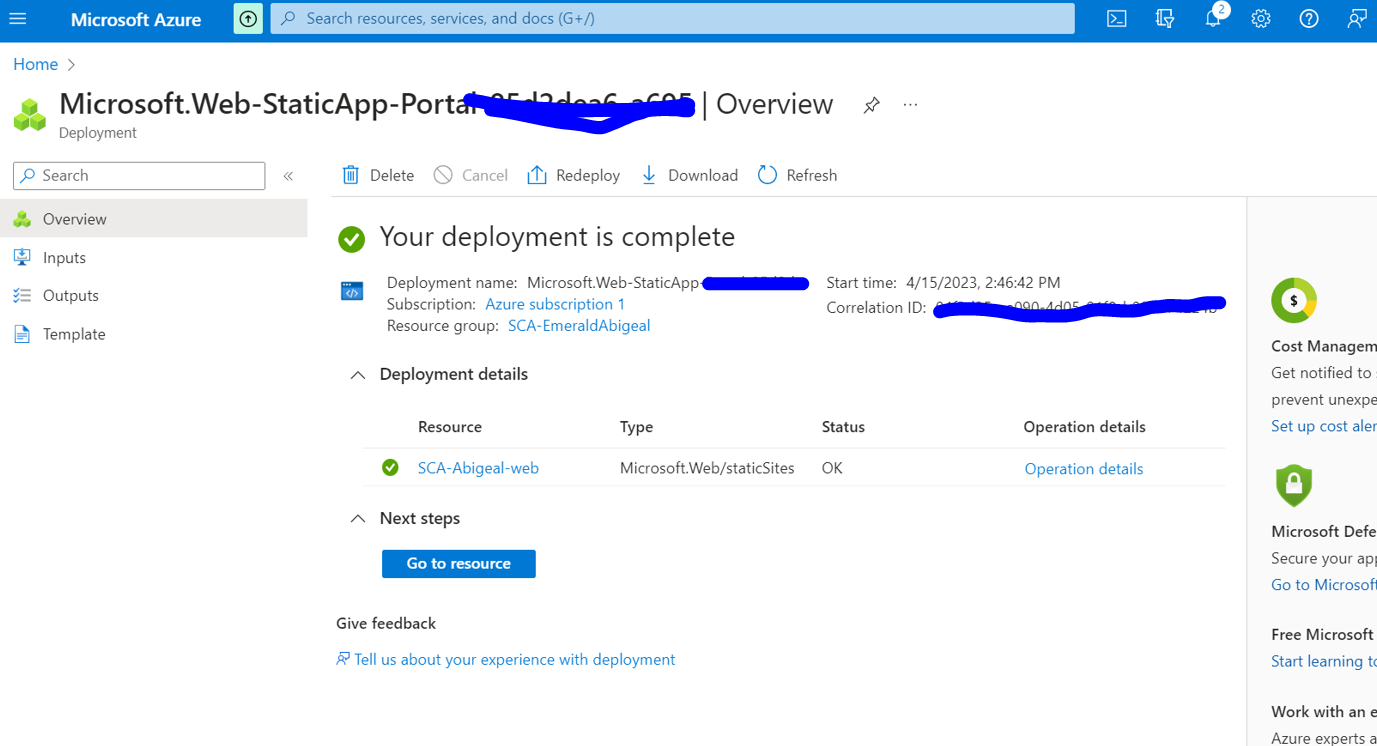Screen dimensions: 1377x746
Task: Select the Template menu item
Action: (74, 334)
